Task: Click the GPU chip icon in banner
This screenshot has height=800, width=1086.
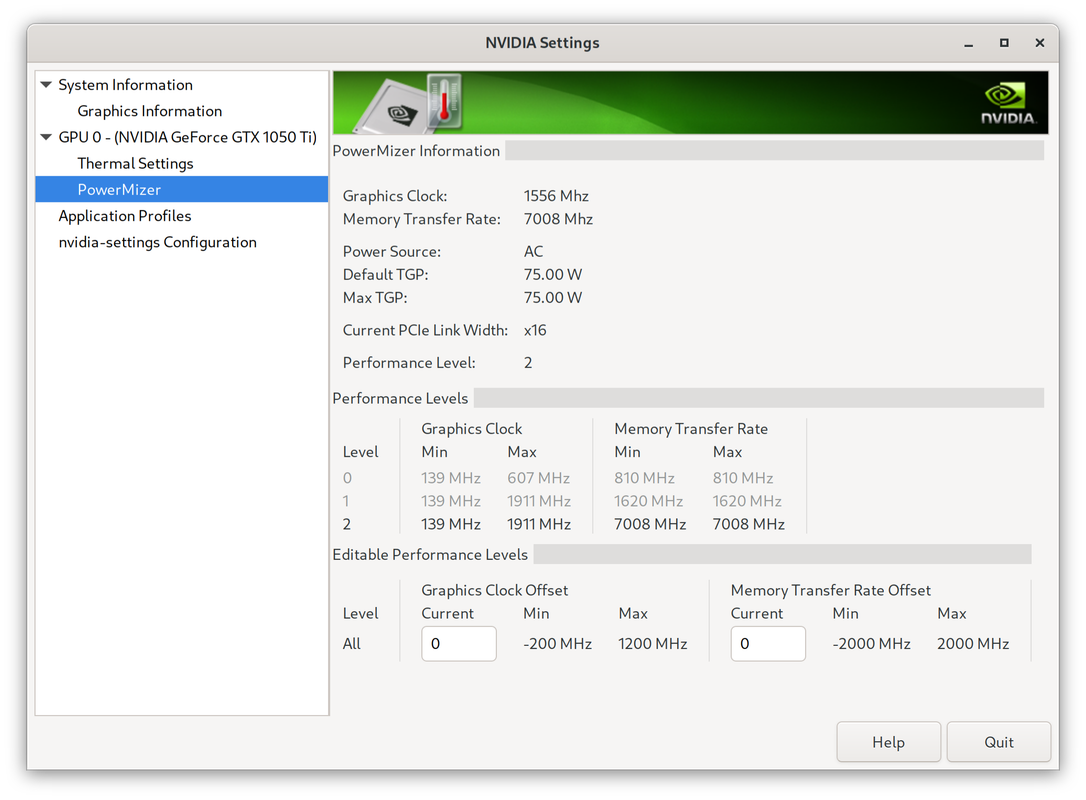Action: (393, 109)
